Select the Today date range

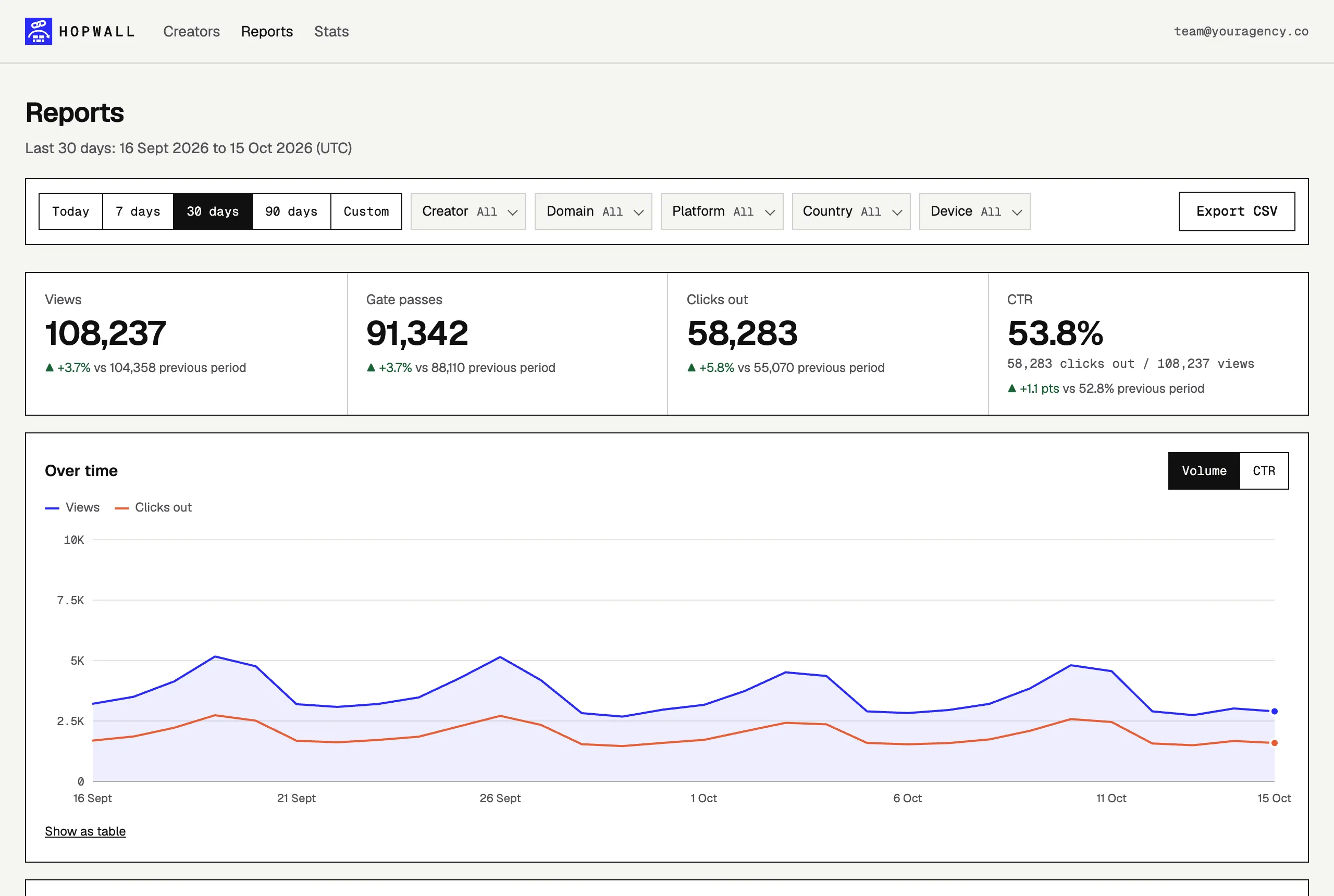pos(71,211)
